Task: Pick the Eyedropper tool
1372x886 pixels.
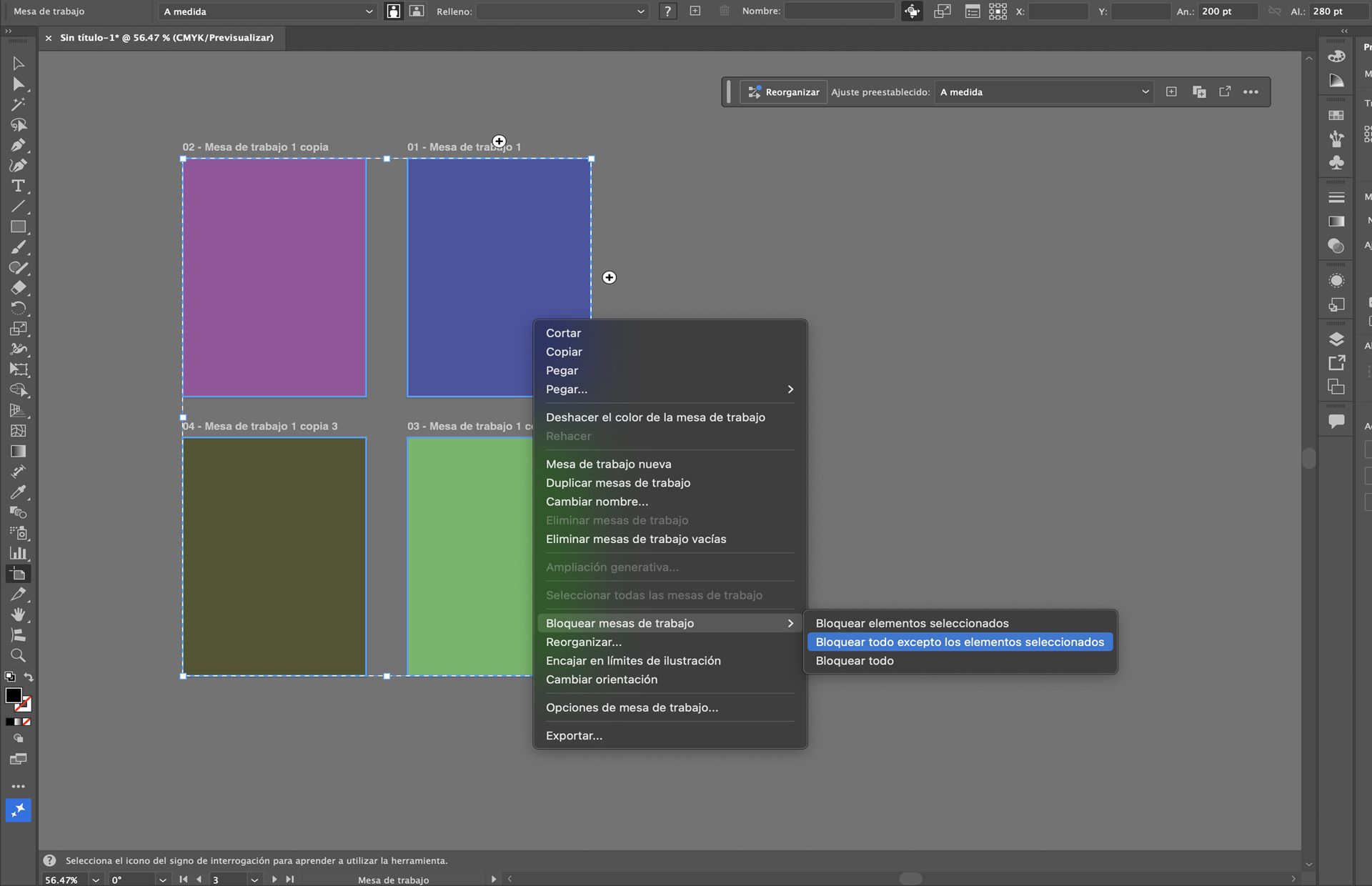Action: point(18,492)
